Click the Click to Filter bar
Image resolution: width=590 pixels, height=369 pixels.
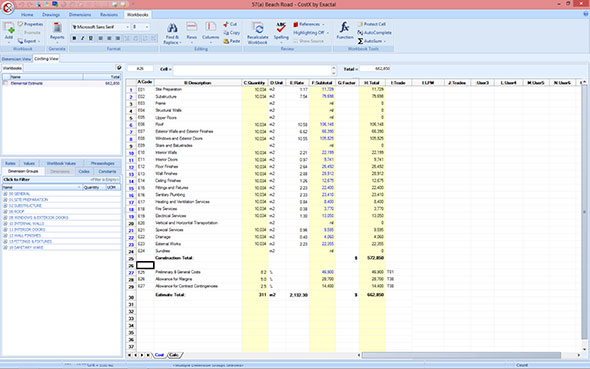click(x=61, y=180)
